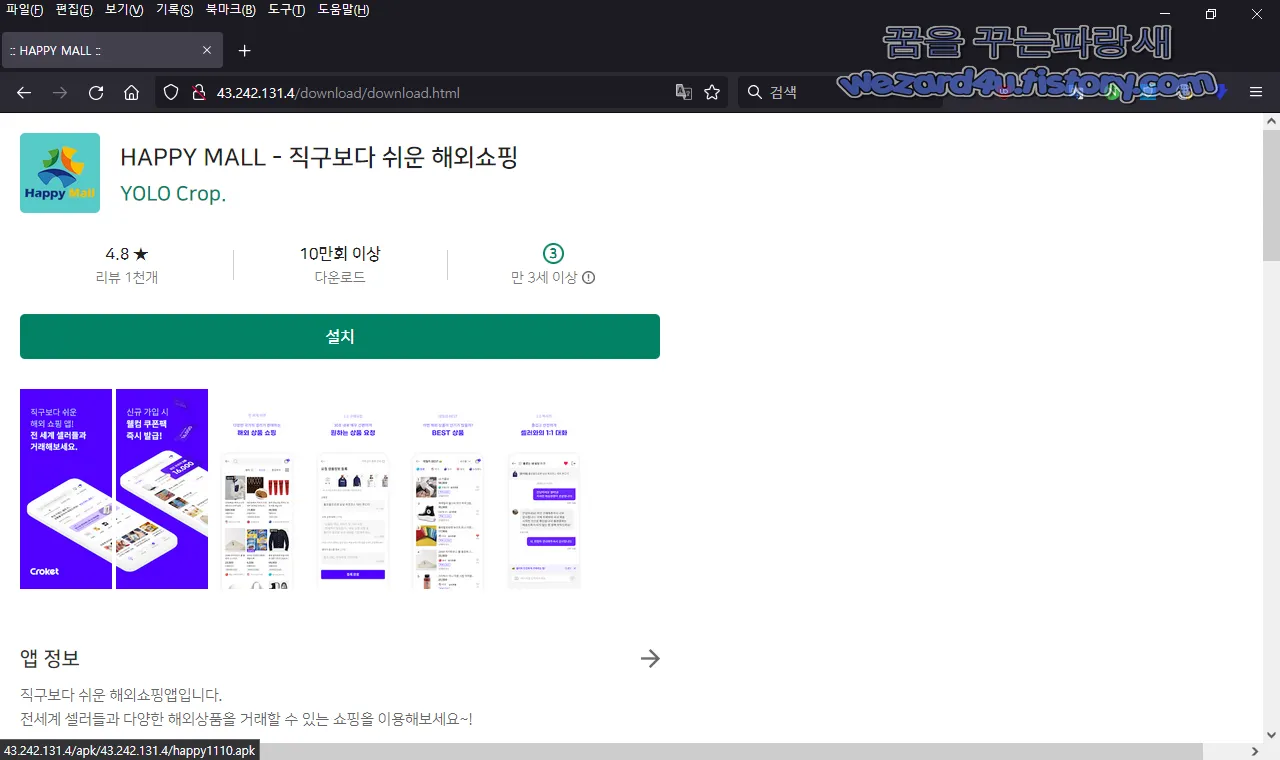Click the vertical scrollbar down arrow
Screen dimensions: 1280x760
[1271, 734]
